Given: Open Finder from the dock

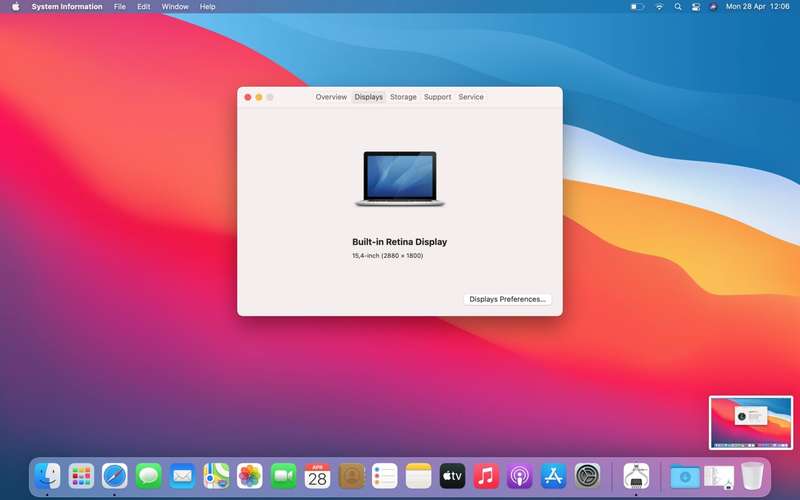Looking at the screenshot, I should [47, 476].
